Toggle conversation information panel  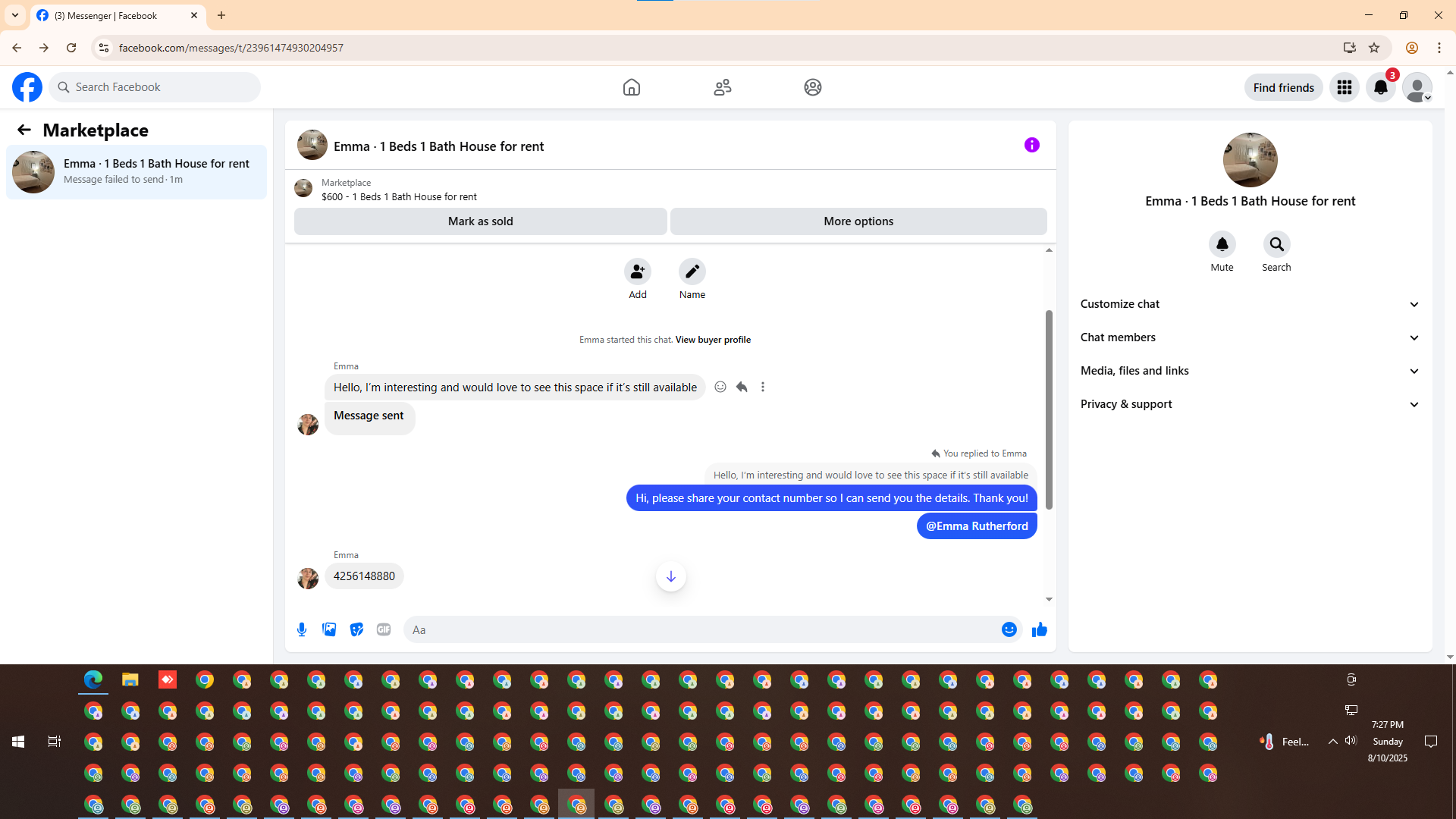1031,145
